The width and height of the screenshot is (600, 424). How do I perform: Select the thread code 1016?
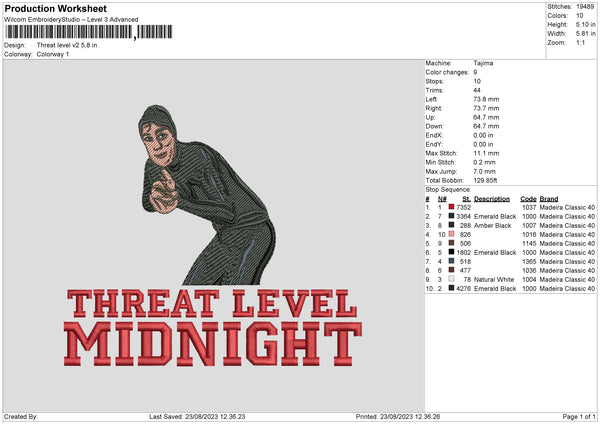[x=529, y=234]
